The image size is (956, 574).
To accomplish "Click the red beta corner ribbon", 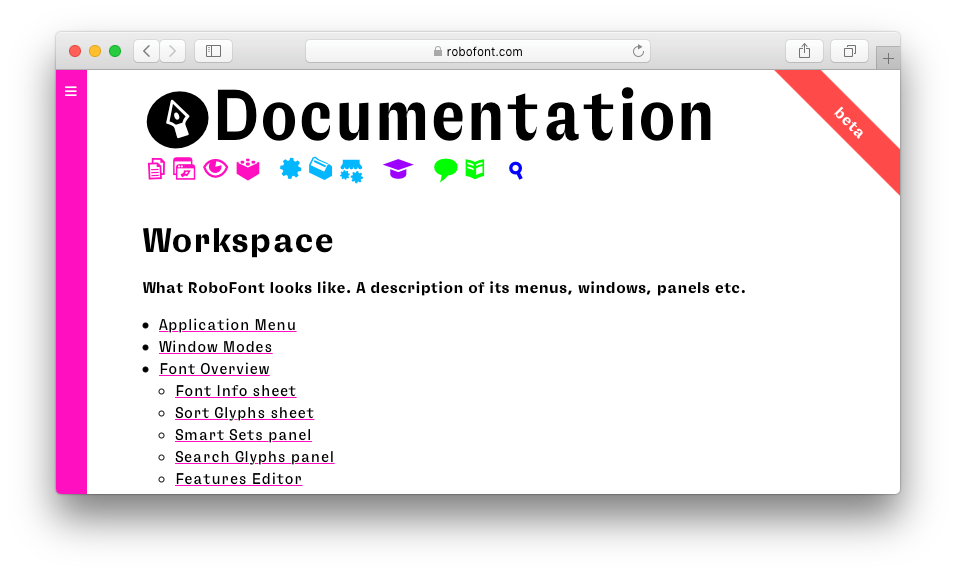I will click(x=847, y=123).
